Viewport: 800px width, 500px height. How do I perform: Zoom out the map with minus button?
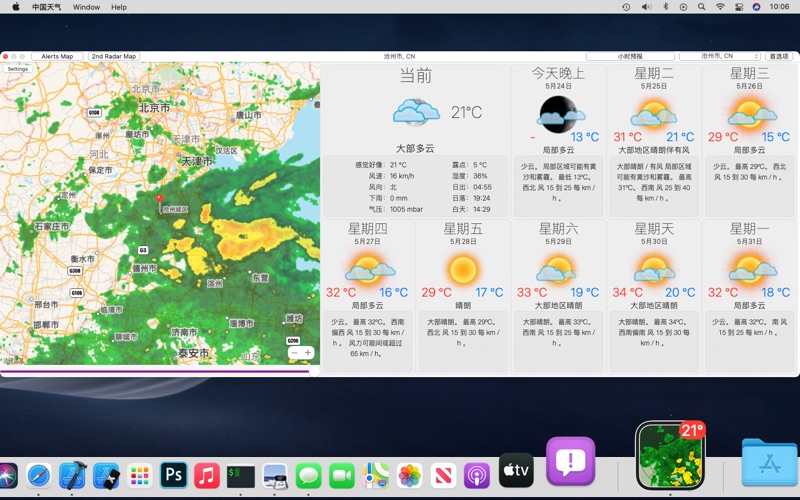click(x=294, y=352)
